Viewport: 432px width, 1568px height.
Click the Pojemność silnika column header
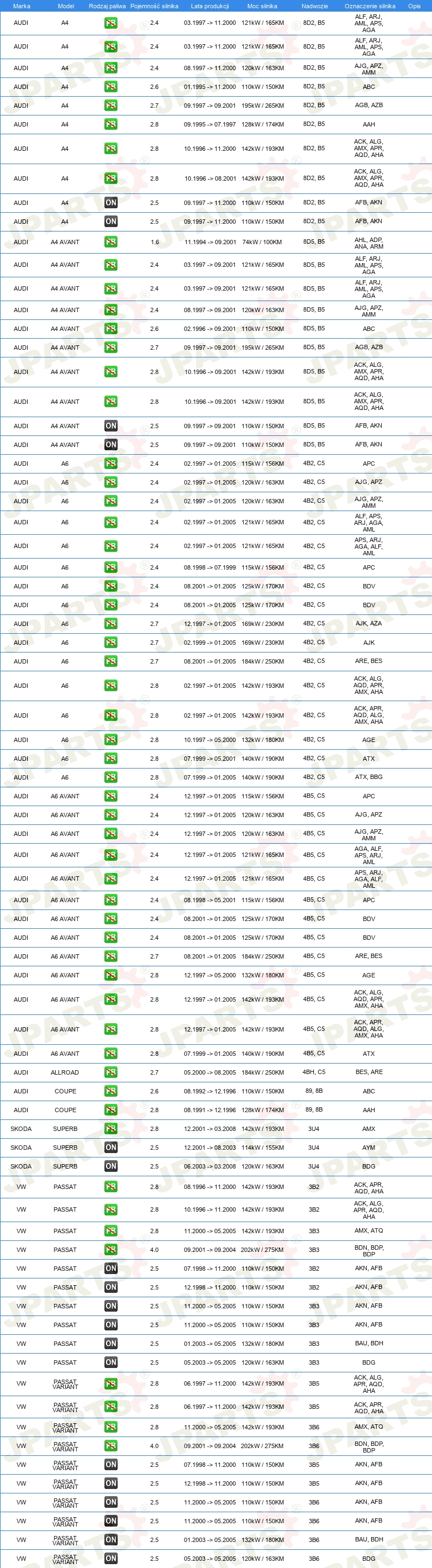pos(155,6)
